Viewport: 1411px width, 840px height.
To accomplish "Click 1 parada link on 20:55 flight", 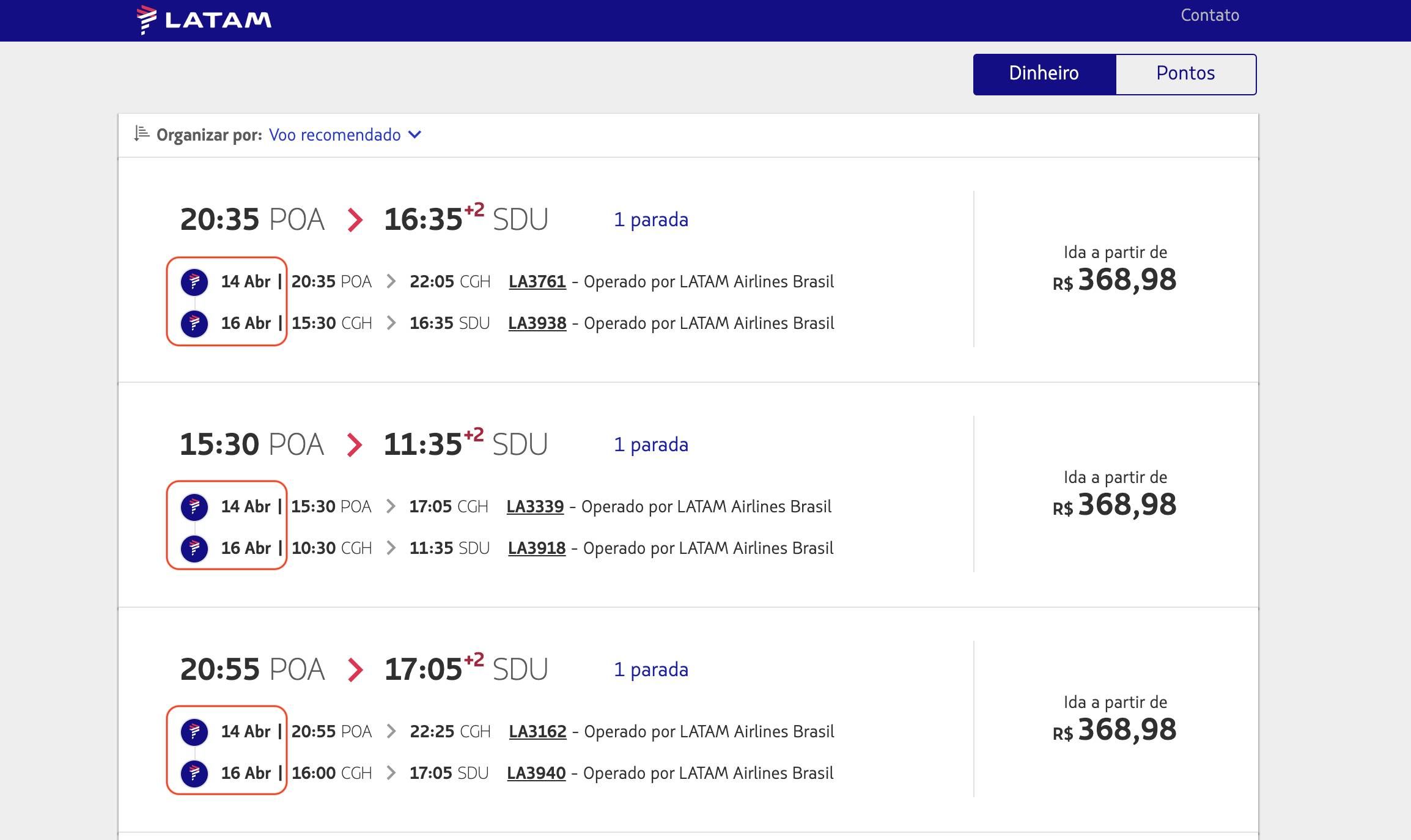I will click(651, 669).
